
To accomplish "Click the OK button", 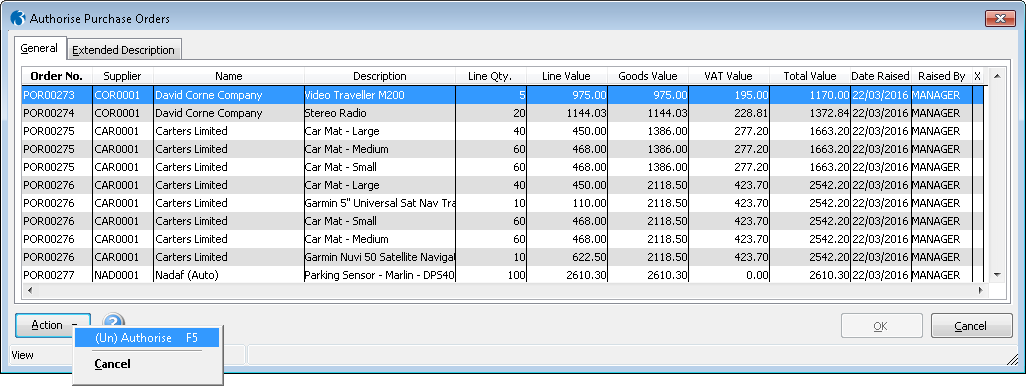I will 881,326.
